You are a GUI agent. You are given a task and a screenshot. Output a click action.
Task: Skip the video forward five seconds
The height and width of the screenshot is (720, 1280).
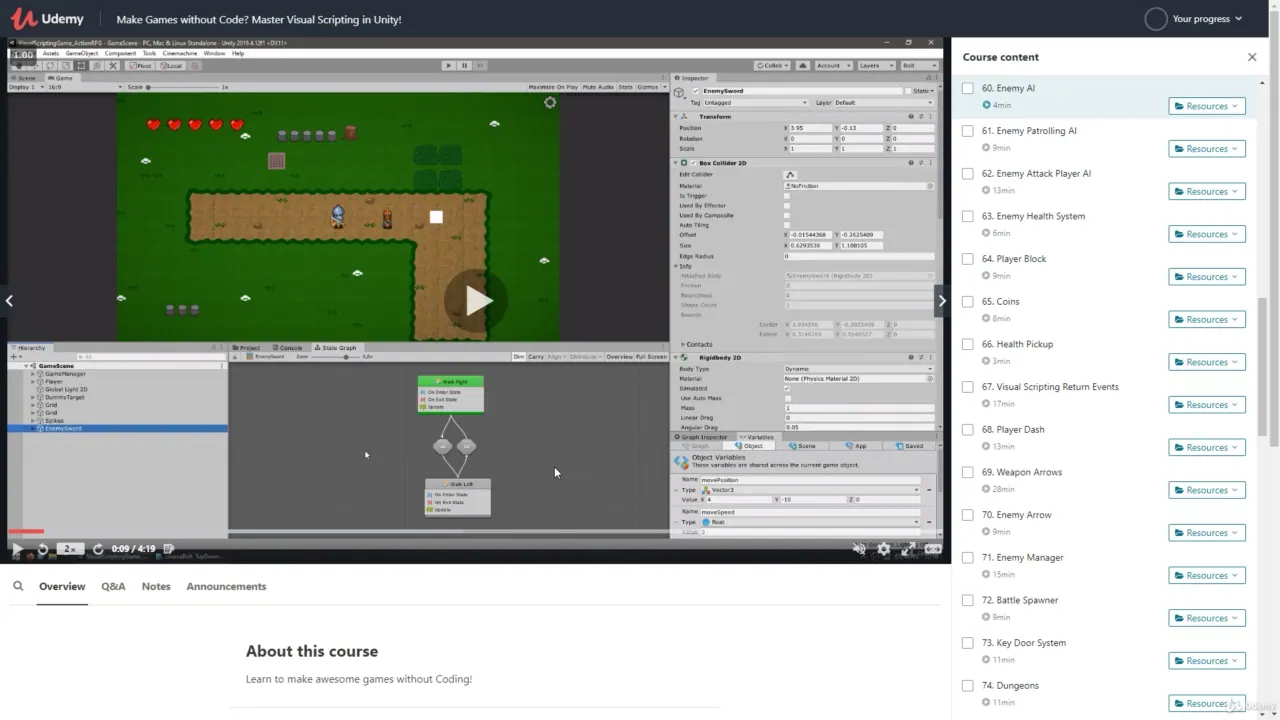[98, 548]
